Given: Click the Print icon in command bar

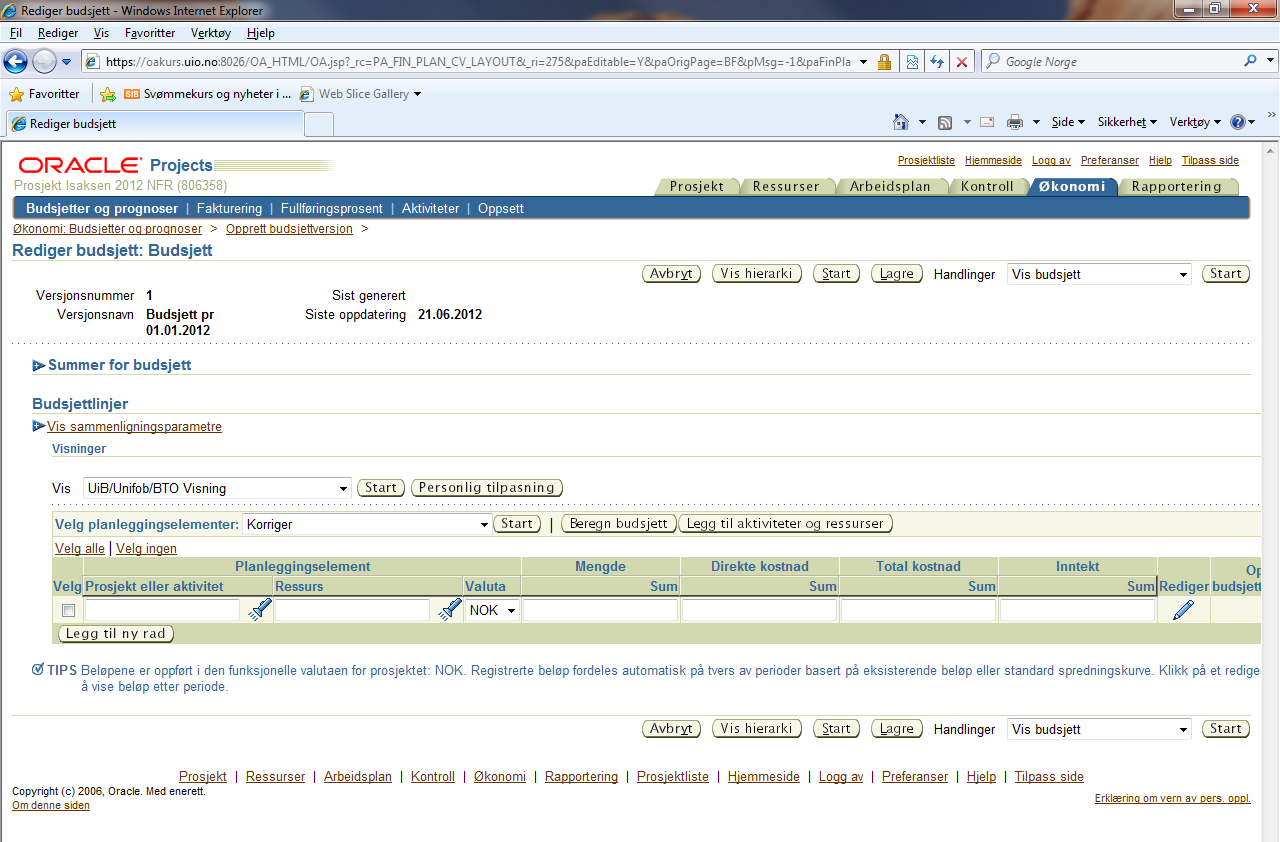Looking at the screenshot, I should 1015,122.
